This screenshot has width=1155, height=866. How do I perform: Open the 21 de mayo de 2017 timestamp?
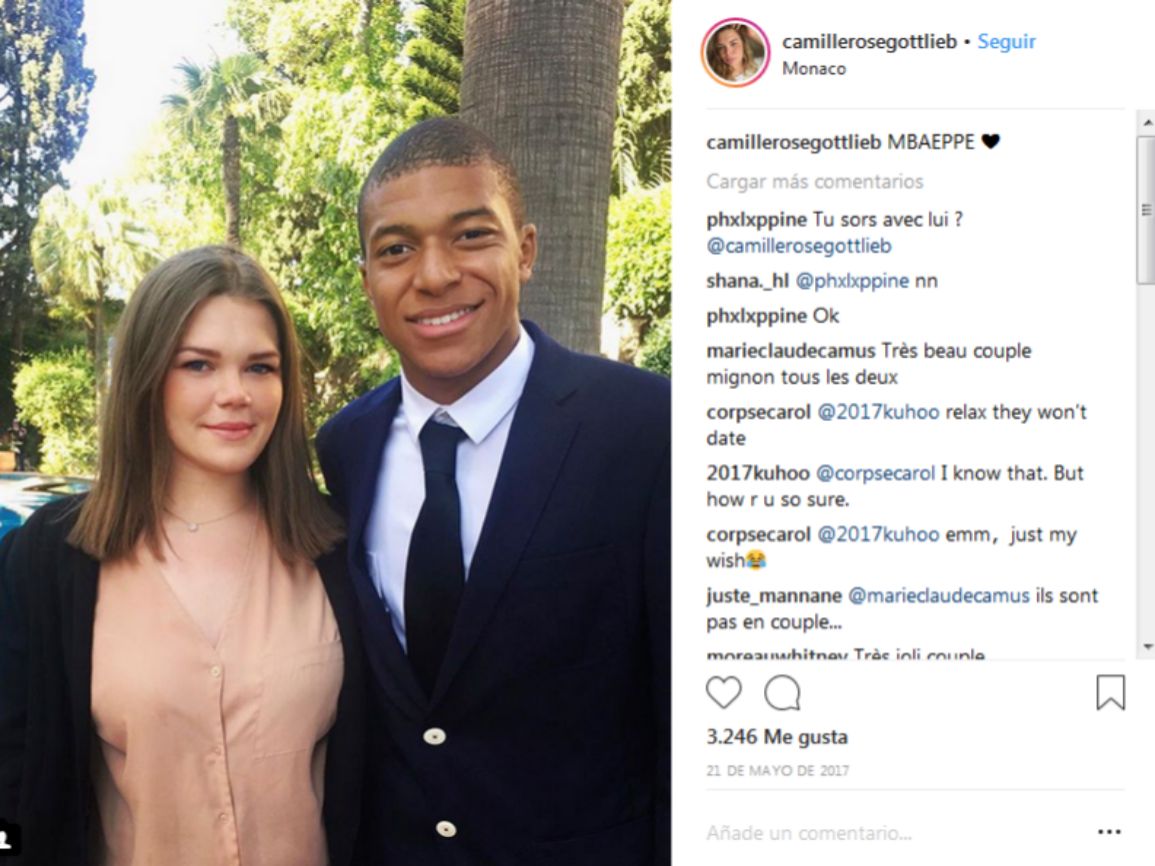pyautogui.click(x=777, y=771)
